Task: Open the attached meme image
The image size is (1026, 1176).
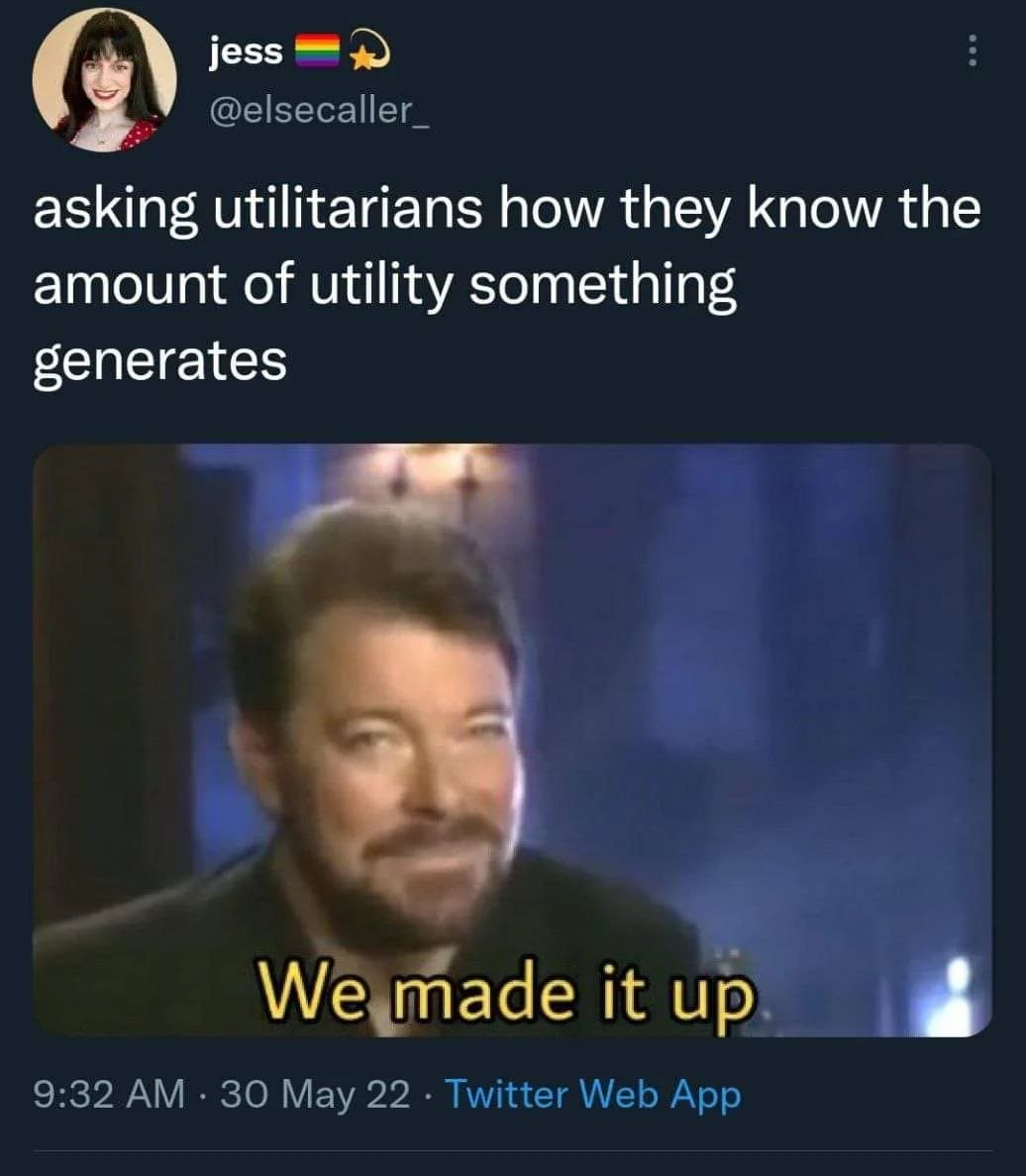Action: click(513, 740)
